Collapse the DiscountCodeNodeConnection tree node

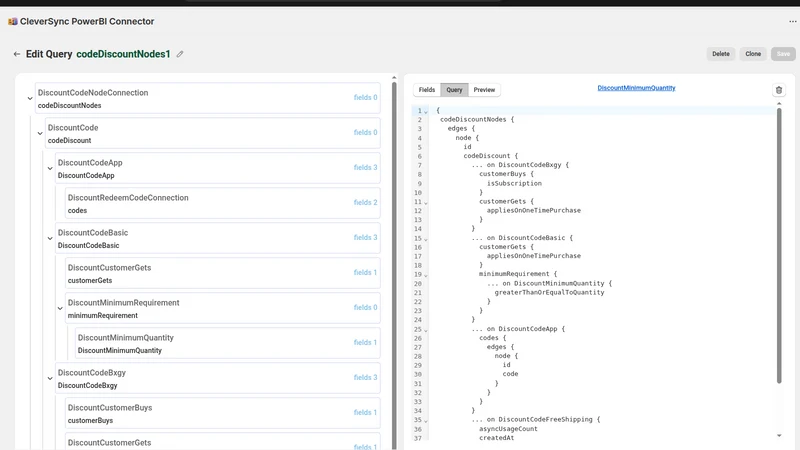pyautogui.click(x=30, y=98)
